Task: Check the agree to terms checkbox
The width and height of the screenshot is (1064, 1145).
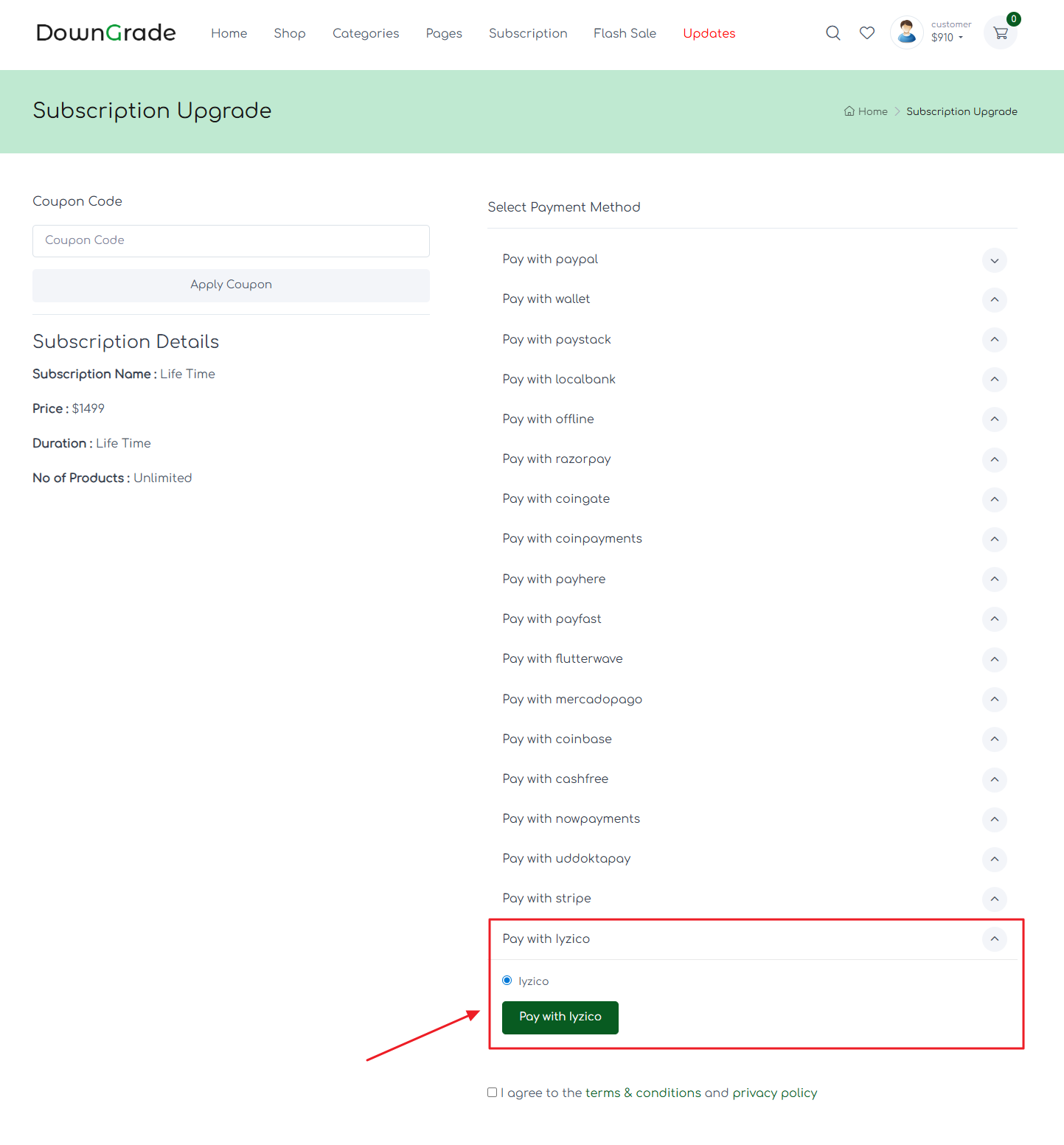Action: click(492, 1093)
